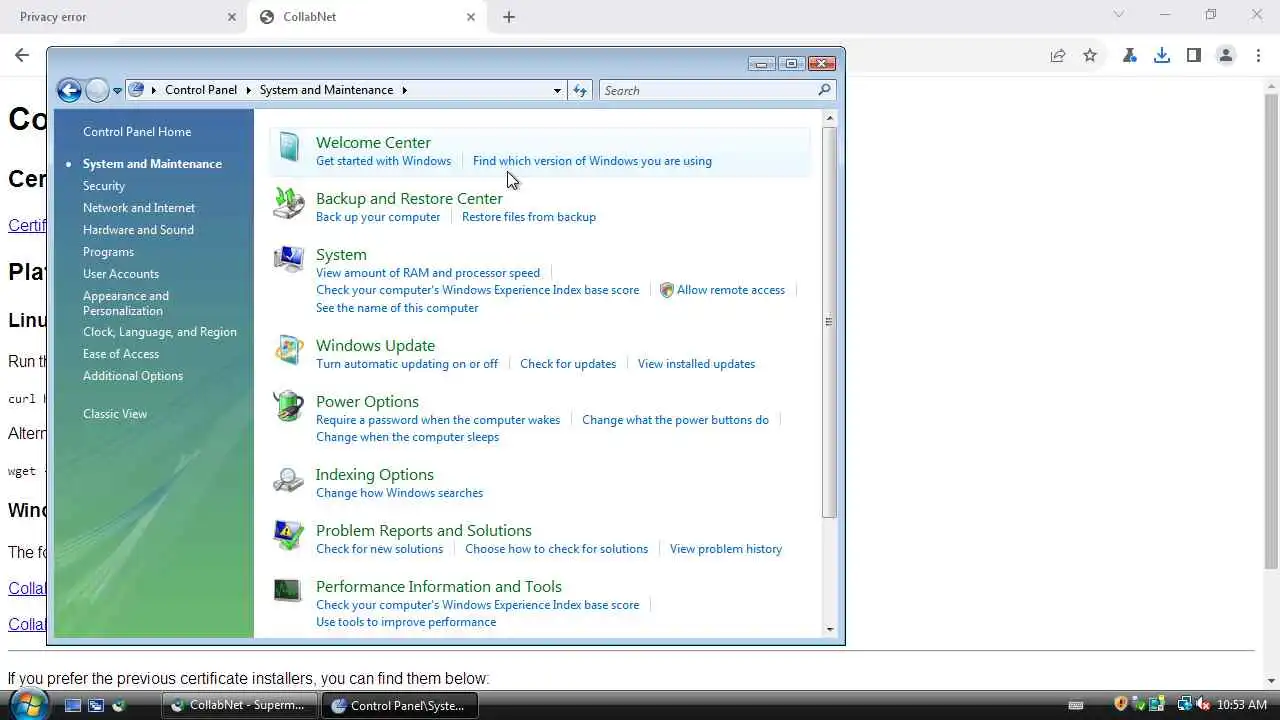This screenshot has width=1280, height=720.
Task: Click the Windows Start orb
Action: [x=27, y=705]
